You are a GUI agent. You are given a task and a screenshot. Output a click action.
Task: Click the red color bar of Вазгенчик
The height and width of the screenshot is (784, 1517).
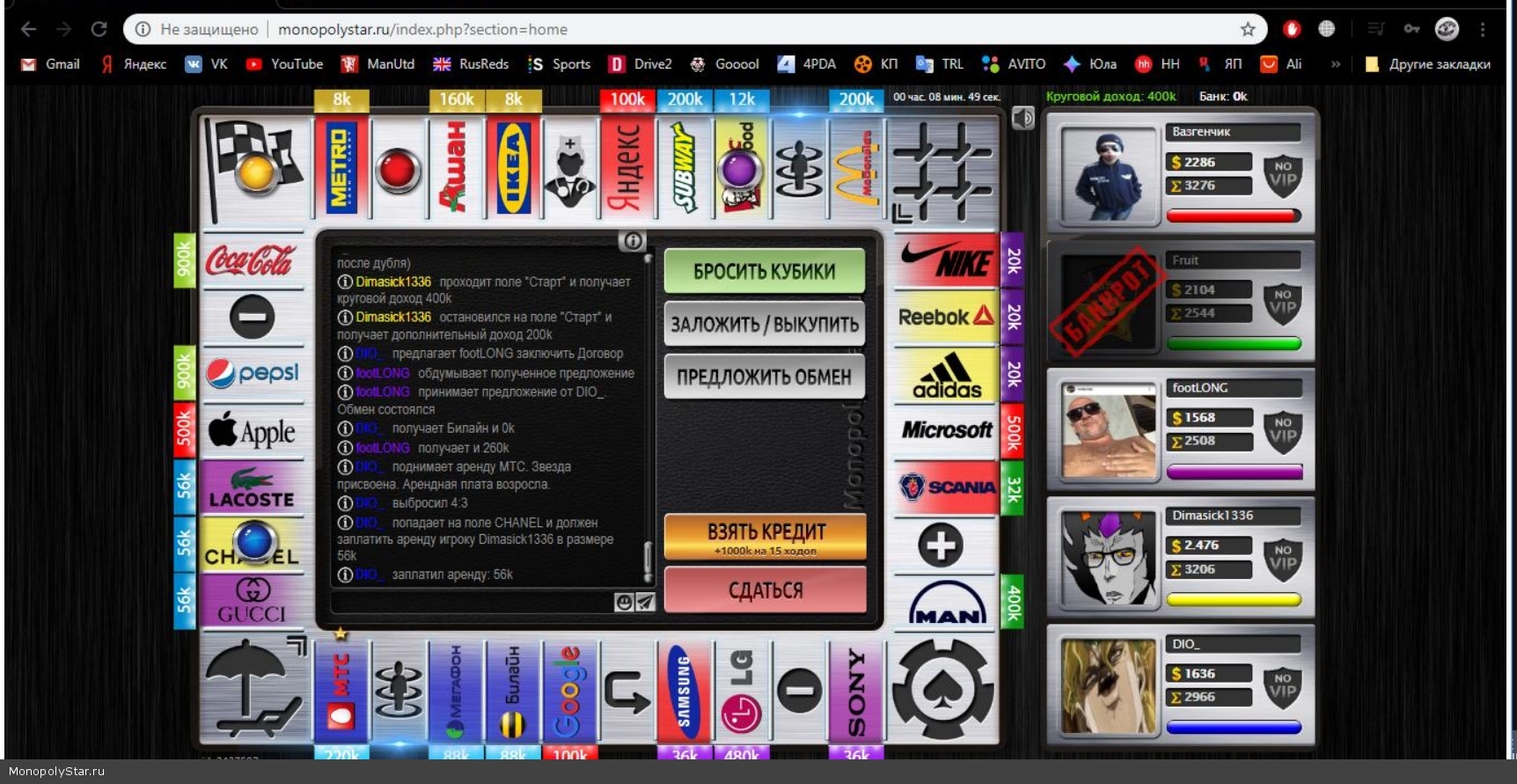1234,216
